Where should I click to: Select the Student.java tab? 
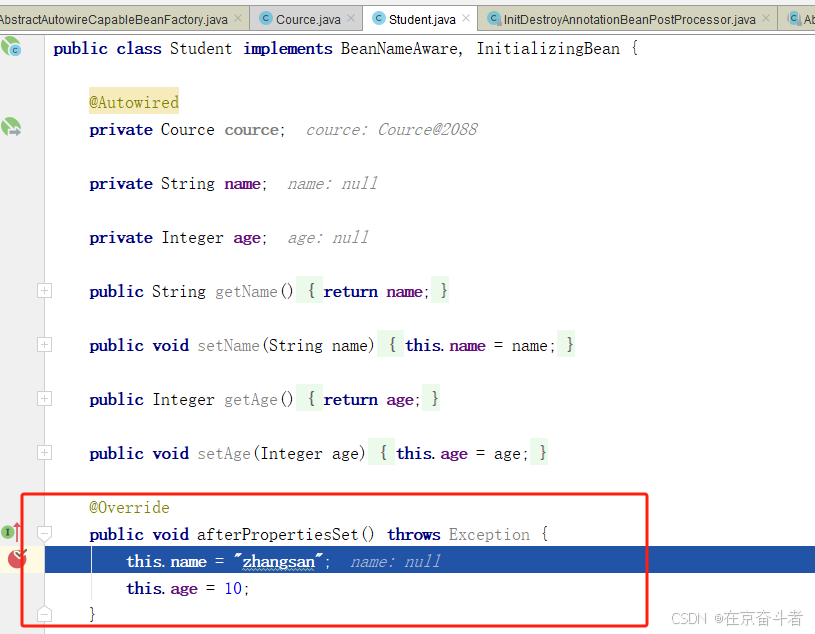tap(422, 19)
